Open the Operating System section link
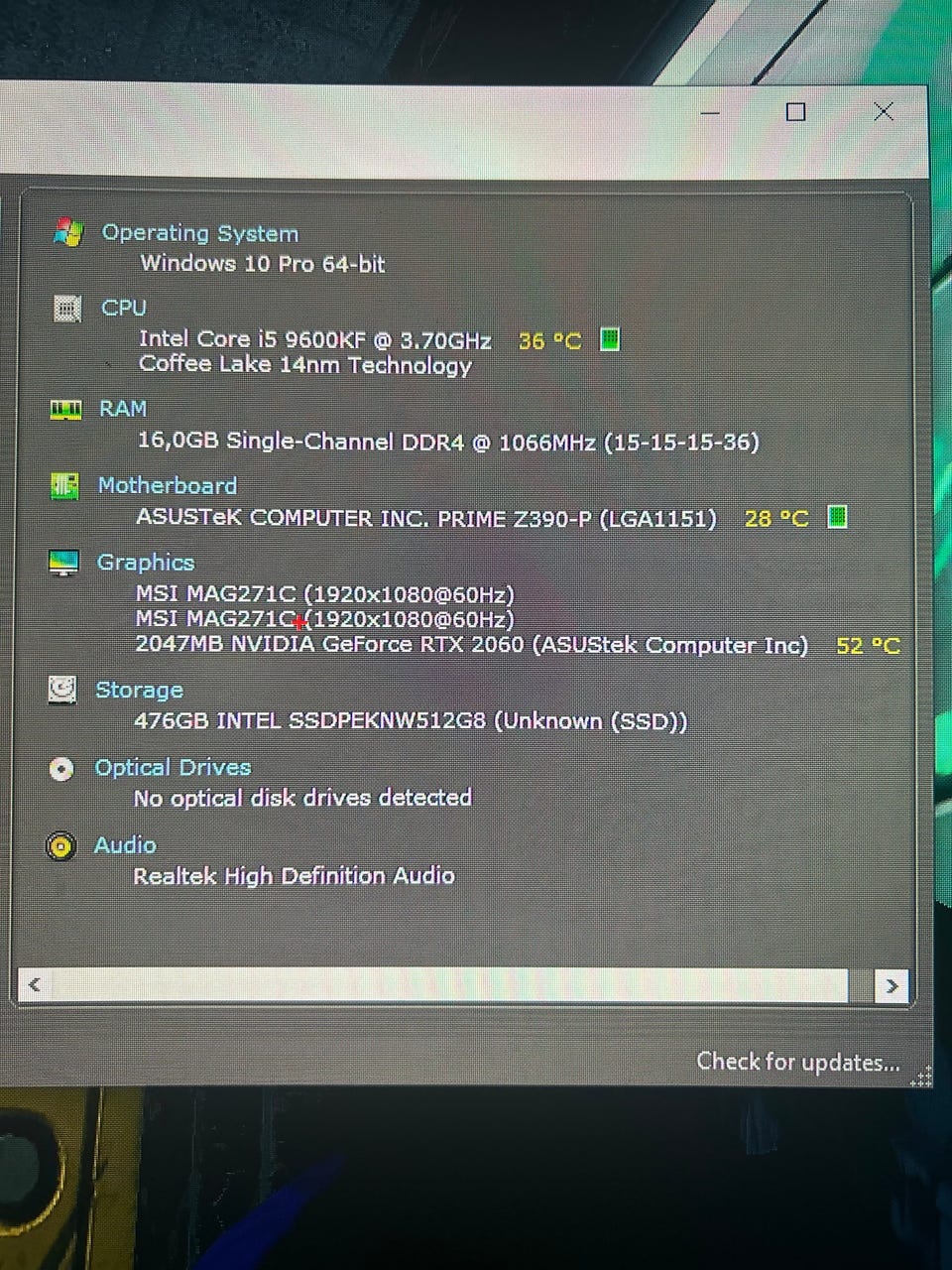Screen dimensions: 952x1270 pos(199,234)
